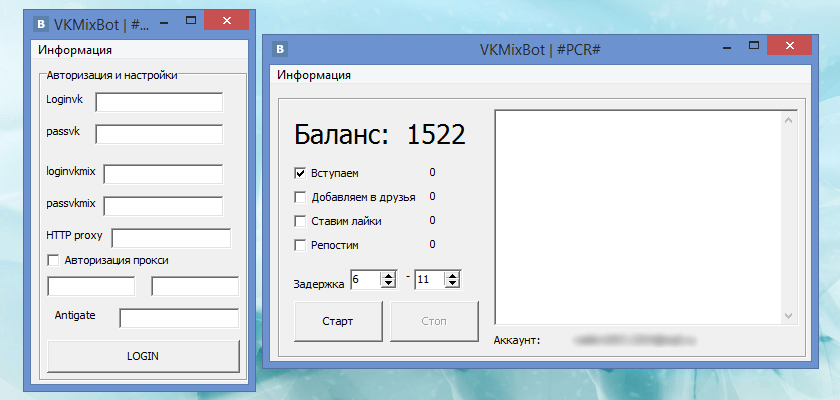Click the log scrollbar up arrow

coord(788,120)
